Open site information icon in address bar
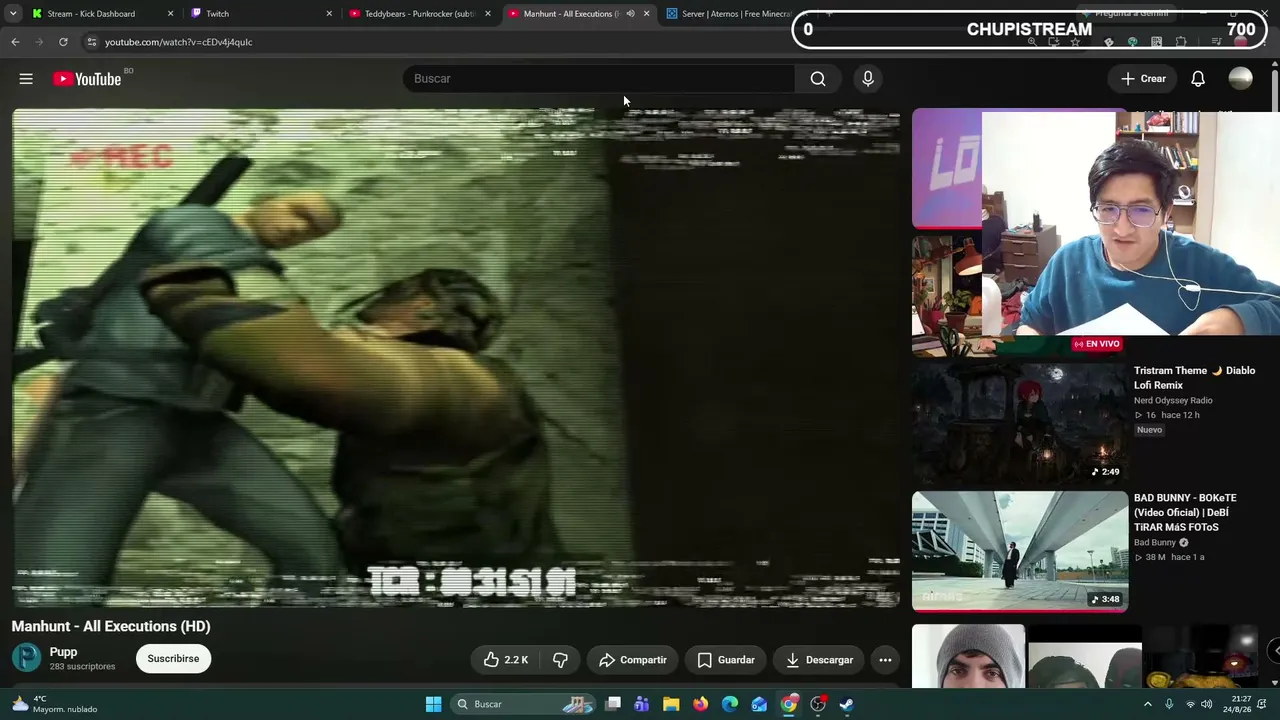The image size is (1280, 720). click(x=91, y=42)
